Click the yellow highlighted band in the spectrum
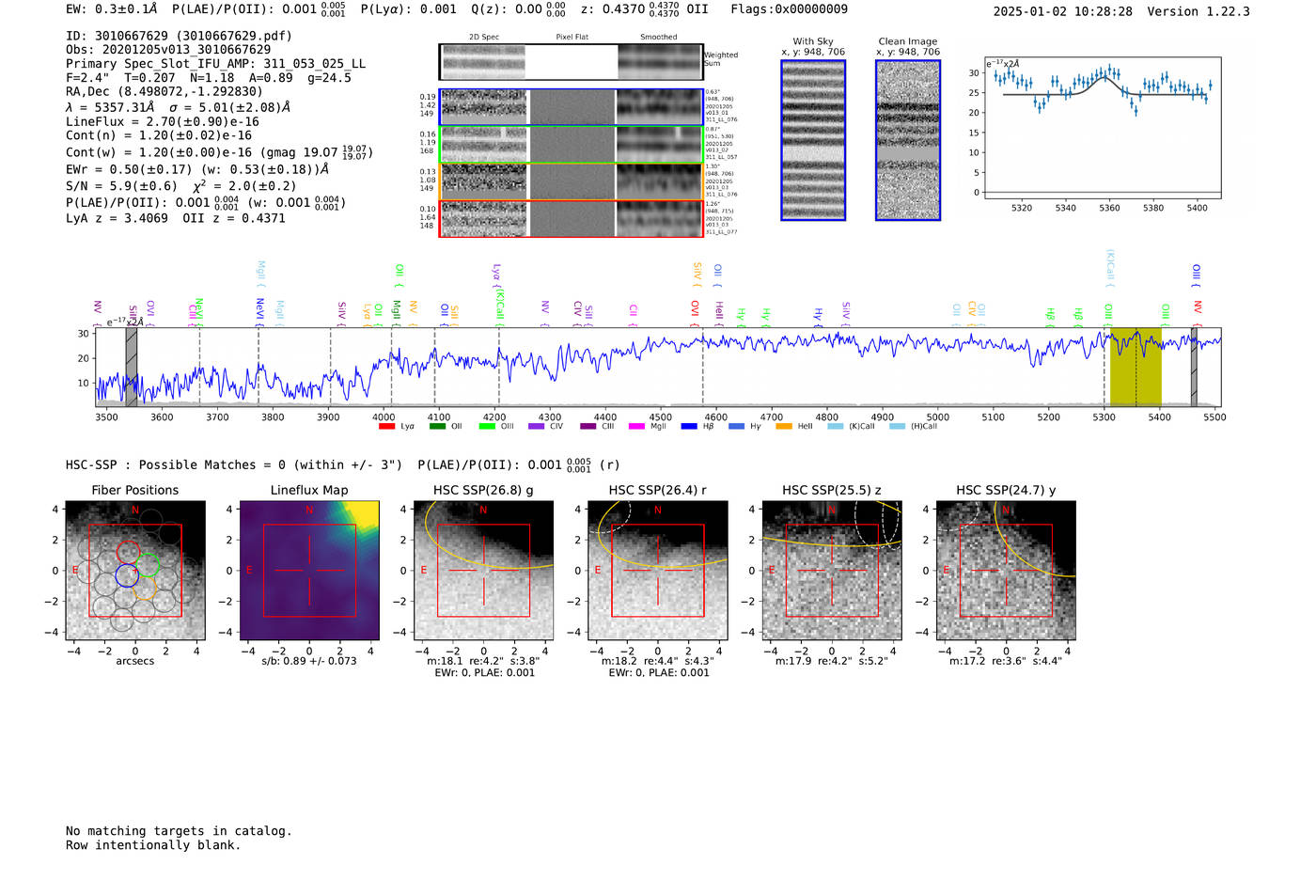 1136,368
